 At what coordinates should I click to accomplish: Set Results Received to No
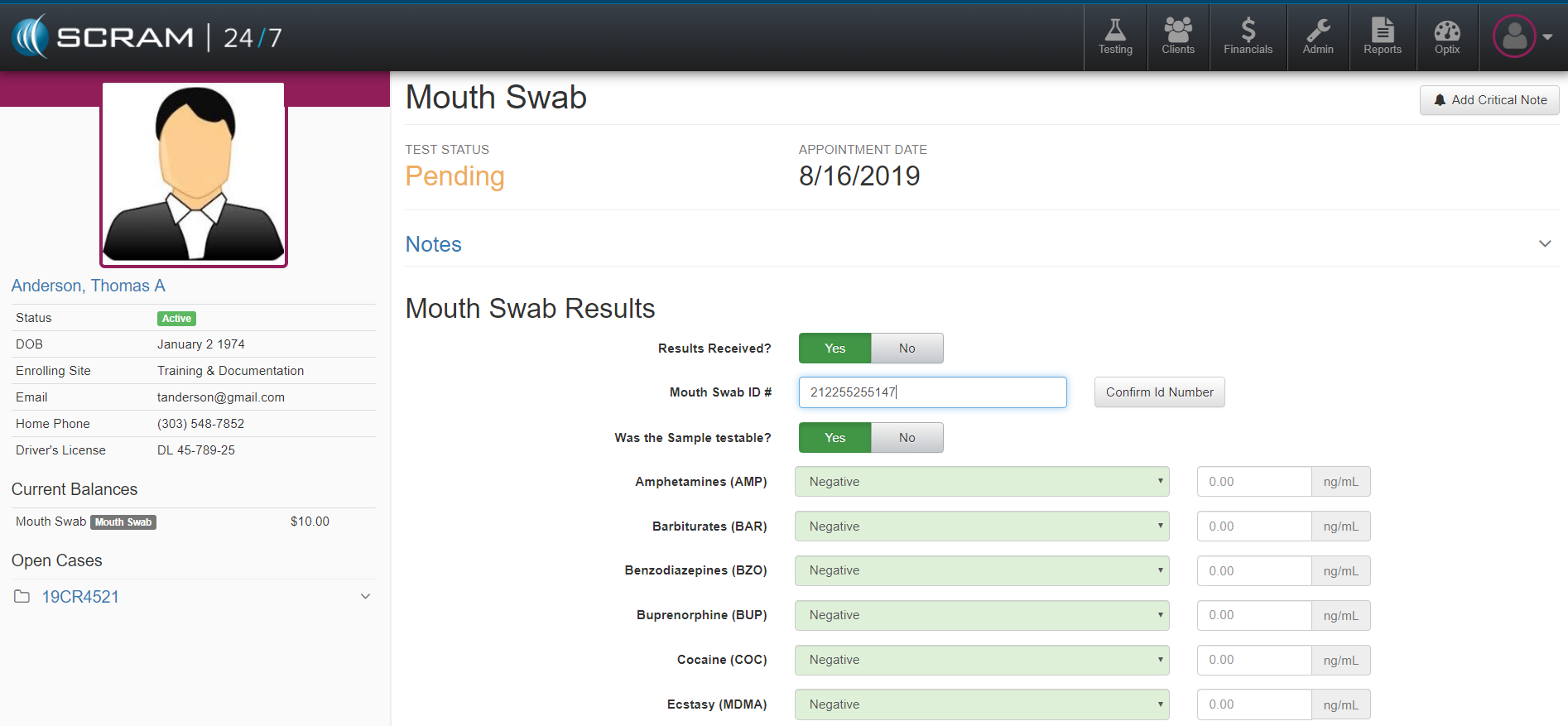point(907,349)
